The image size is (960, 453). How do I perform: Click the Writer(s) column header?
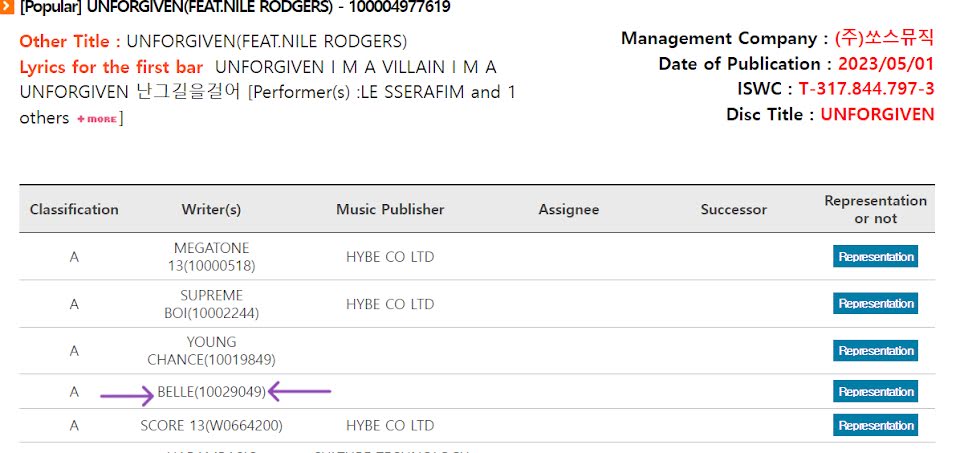point(211,209)
